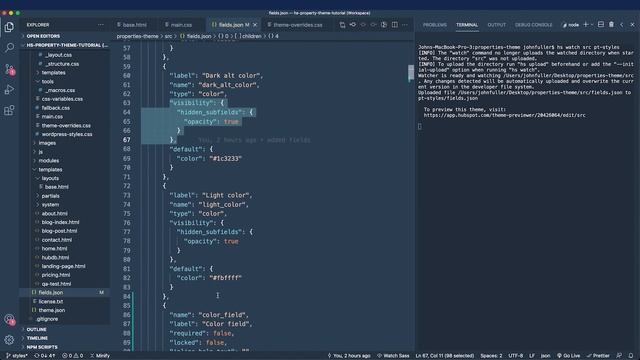Expand the images folder
Screen dimensions: 640x360
point(47,143)
